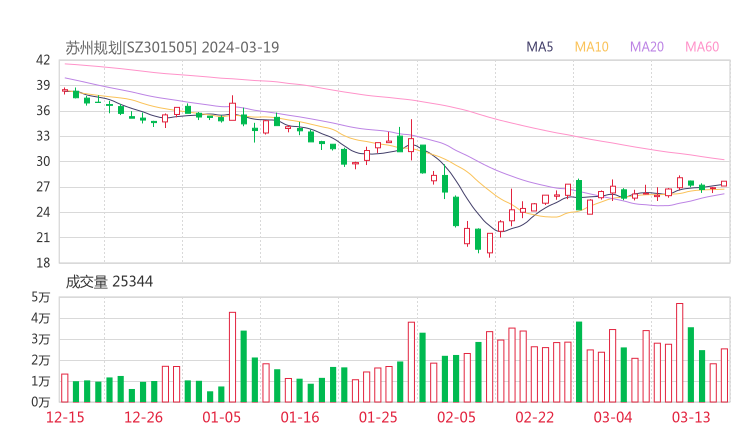Click the 03-13 date axis label
The height and width of the screenshot is (440, 740).
[x=691, y=417]
